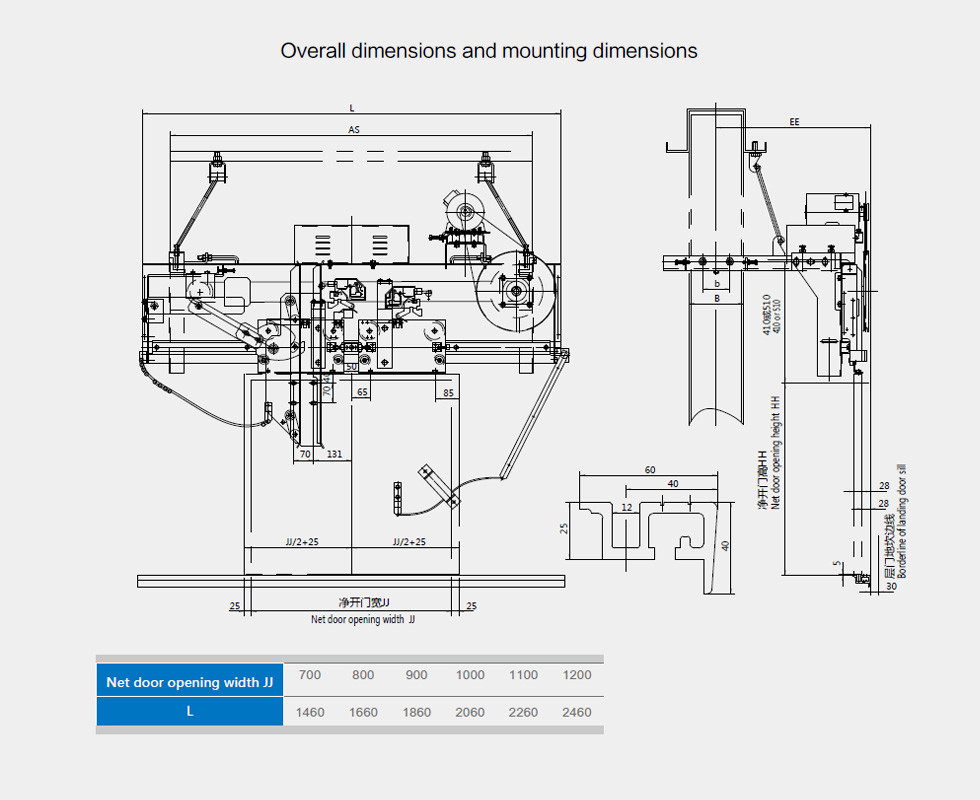Click the large drive pulley wheel in drawing
The image size is (980, 800).
point(514,293)
